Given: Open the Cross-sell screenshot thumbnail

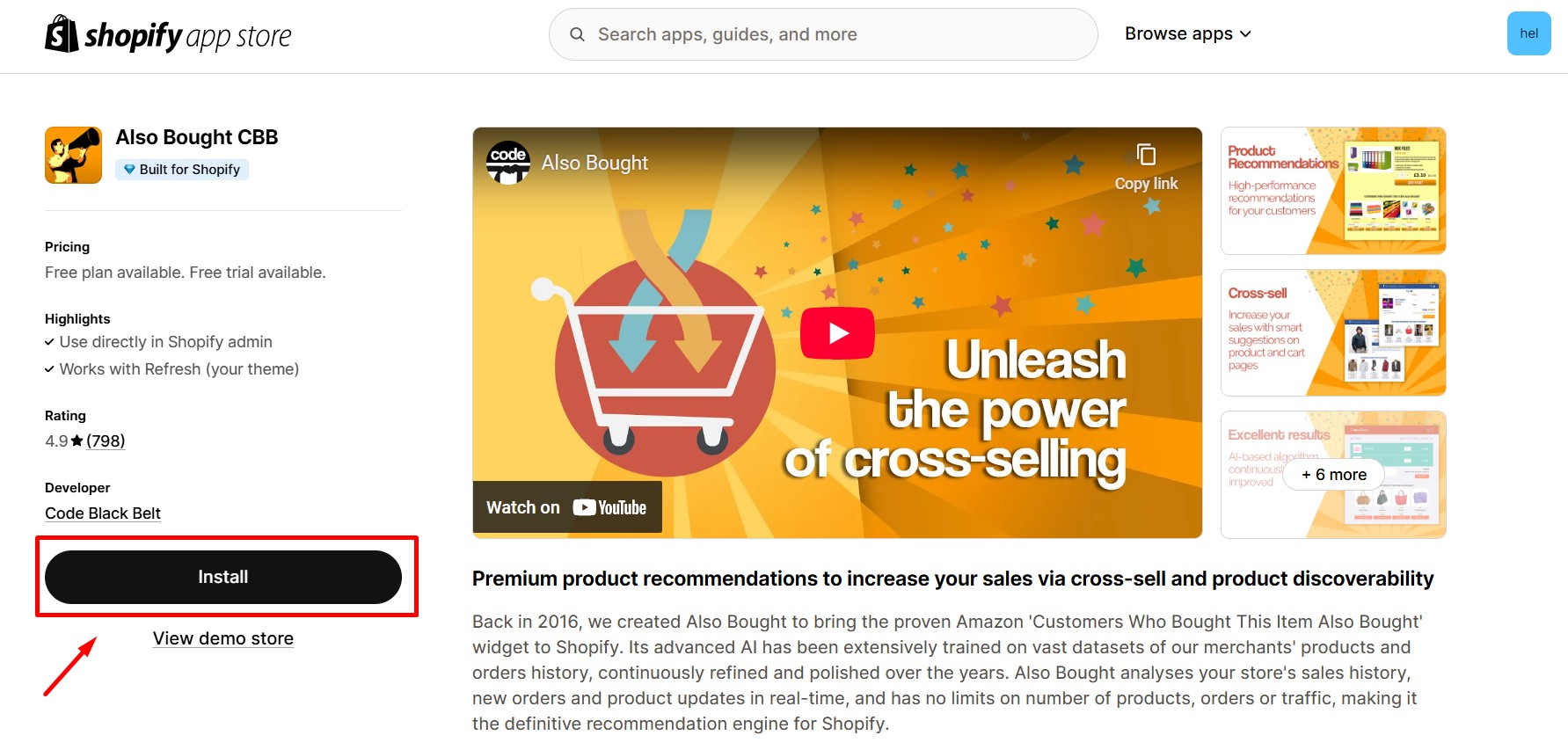Looking at the screenshot, I should tap(1332, 332).
